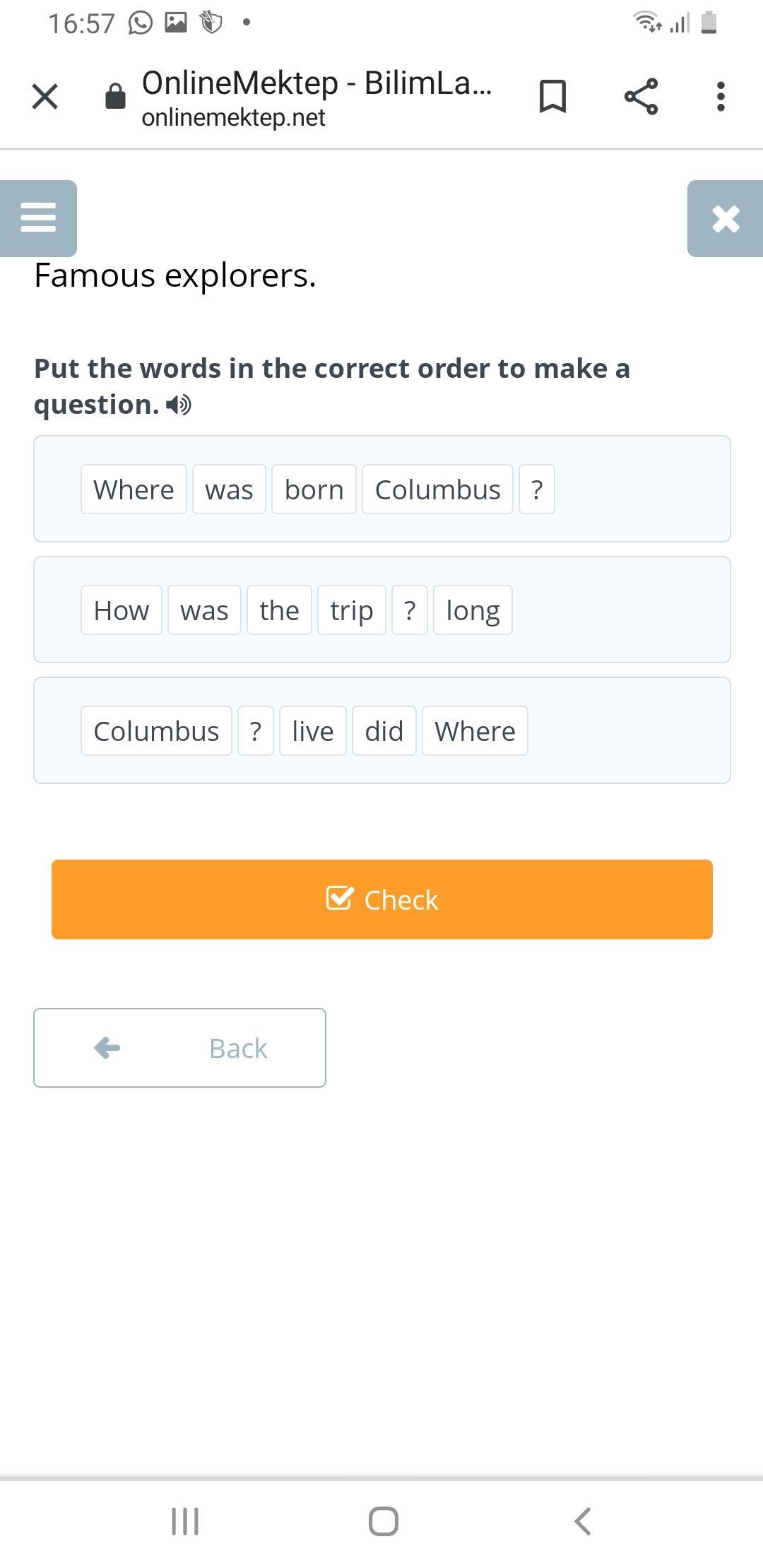Tap the 'trip' word tile
Viewport: 763px width, 1568px height.
point(351,610)
